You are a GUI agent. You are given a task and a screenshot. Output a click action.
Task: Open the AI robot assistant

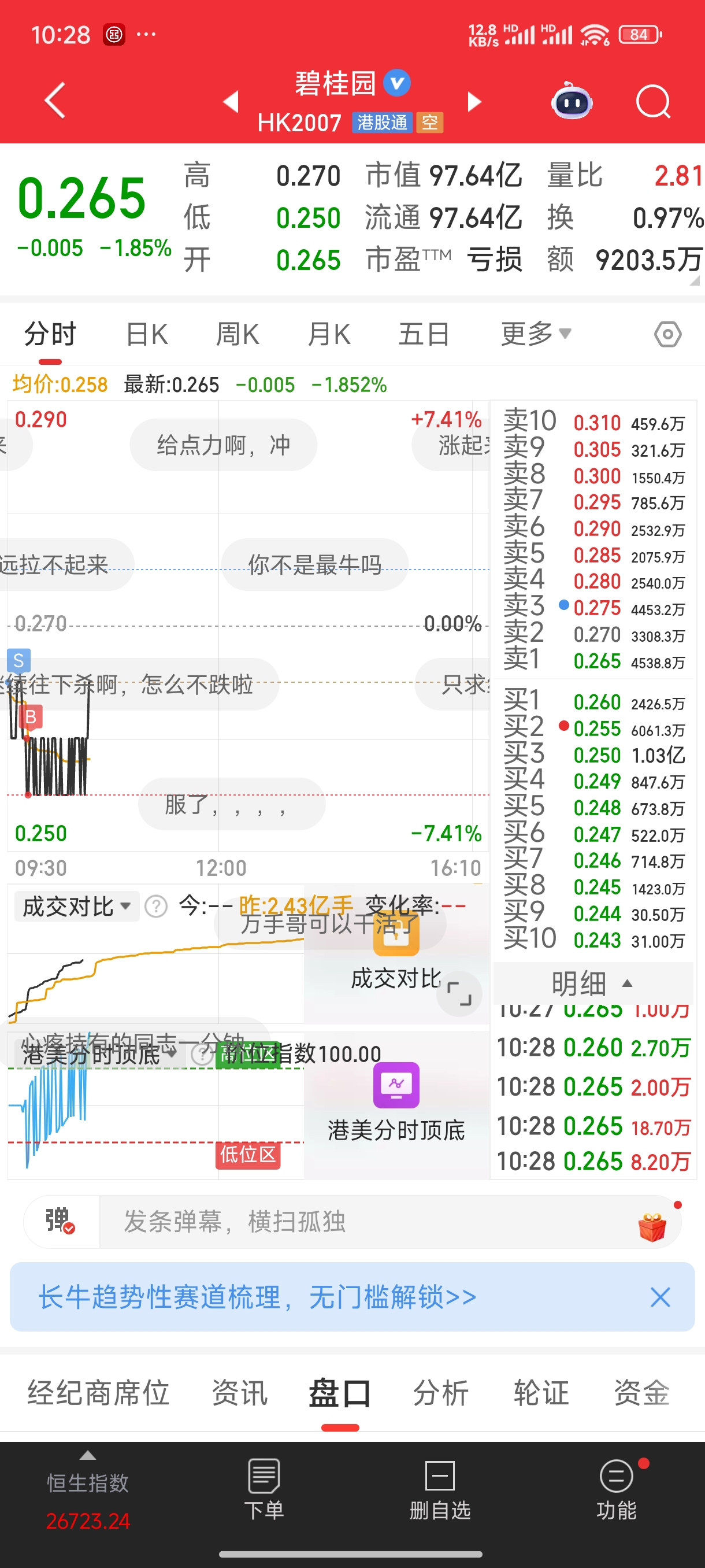571,101
